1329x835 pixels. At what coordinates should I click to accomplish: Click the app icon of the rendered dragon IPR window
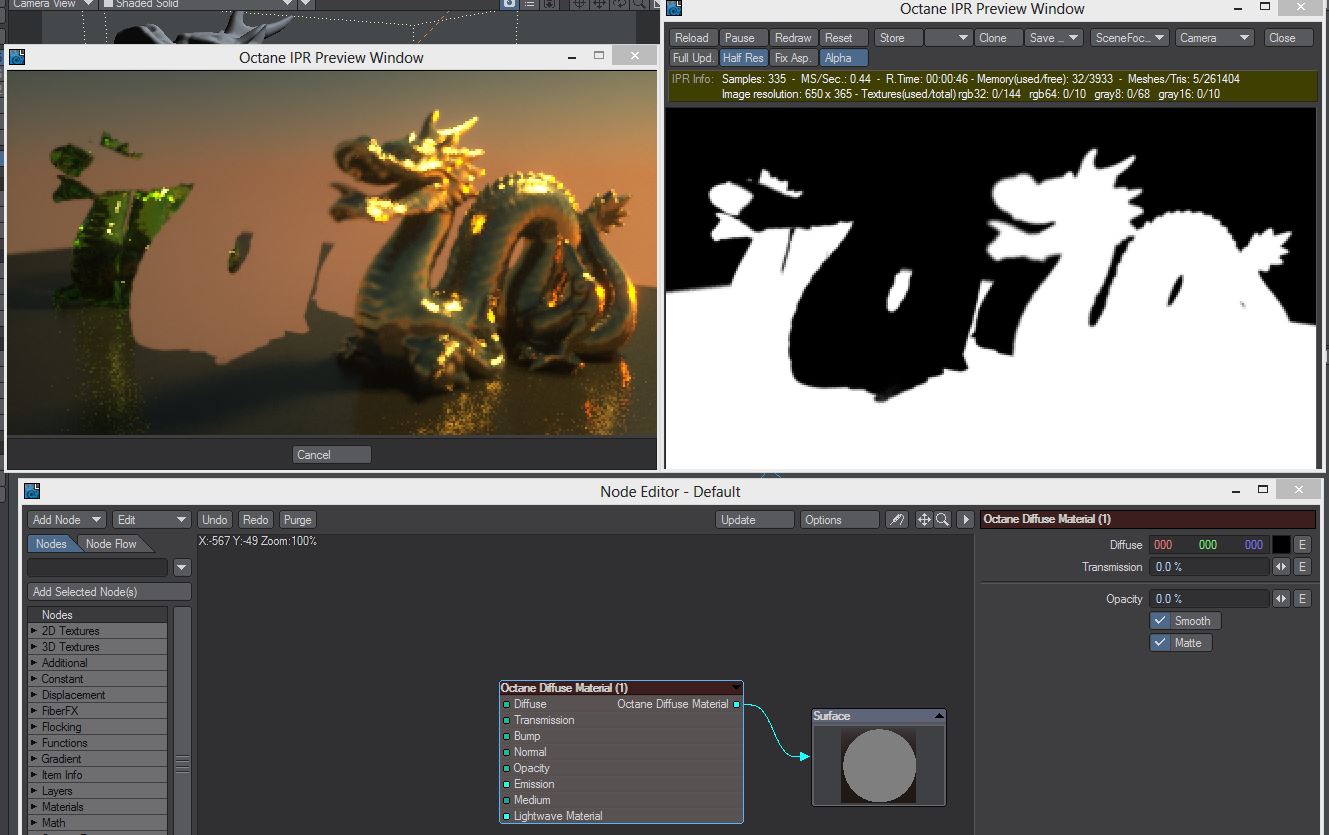pos(18,57)
